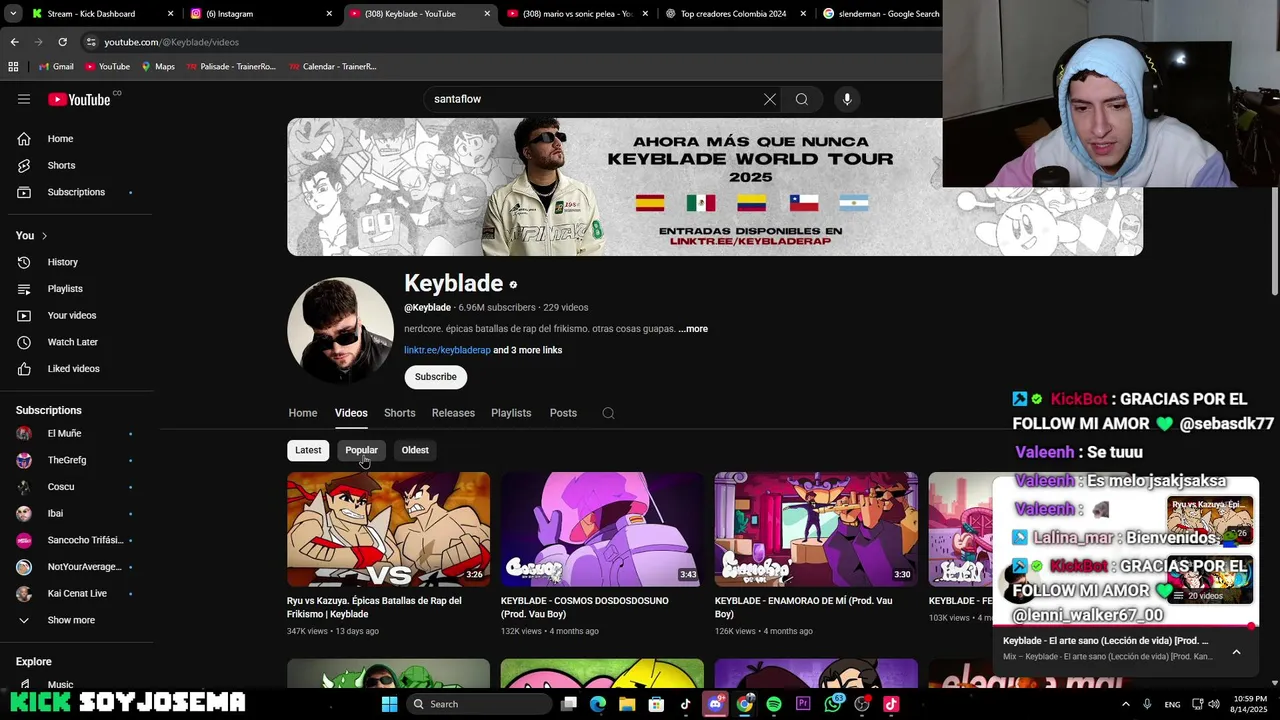Click the taskbar microphone indicator
The image size is (1280, 720).
pyautogui.click(x=1147, y=704)
